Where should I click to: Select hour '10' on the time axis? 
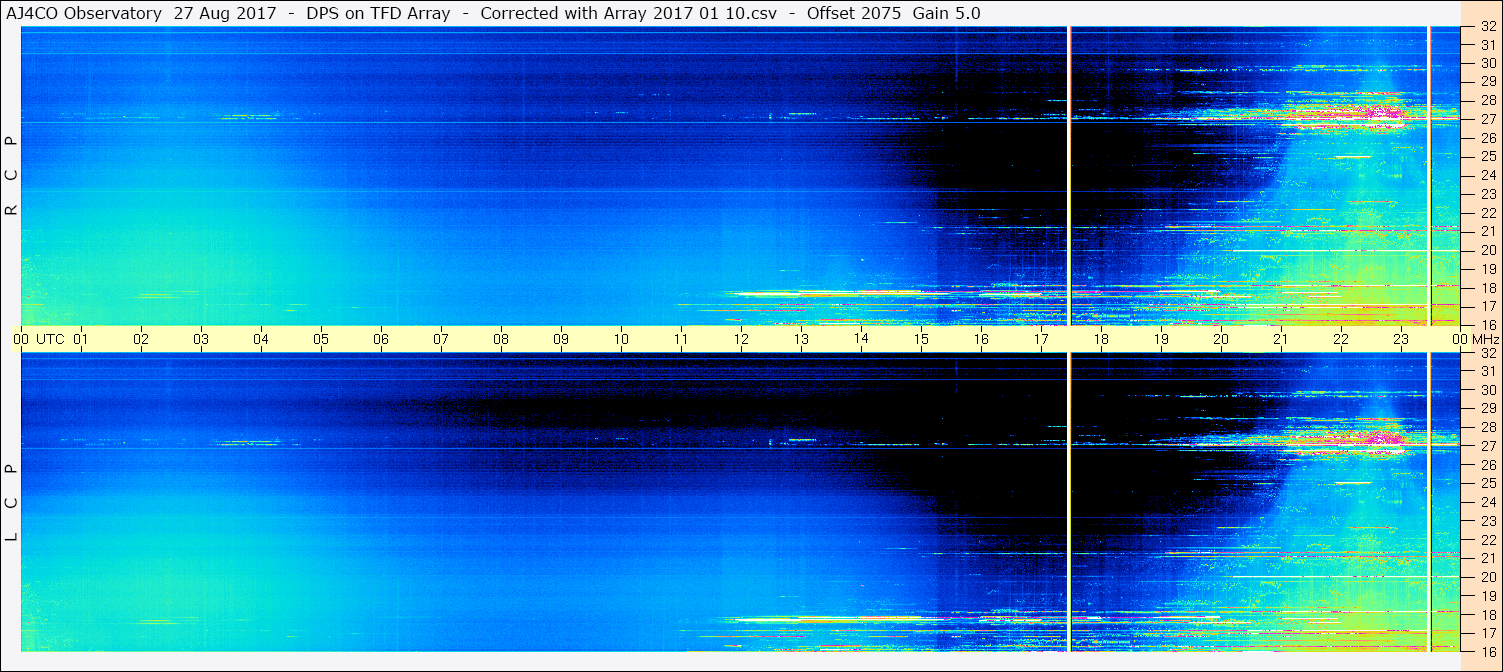click(x=621, y=339)
